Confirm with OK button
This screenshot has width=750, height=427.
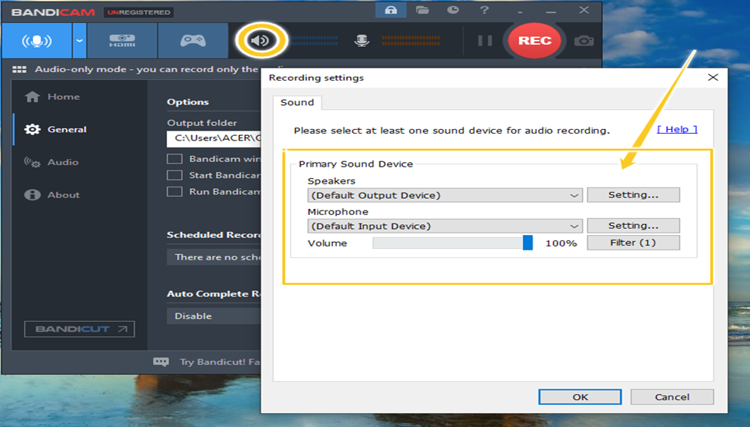coord(580,397)
